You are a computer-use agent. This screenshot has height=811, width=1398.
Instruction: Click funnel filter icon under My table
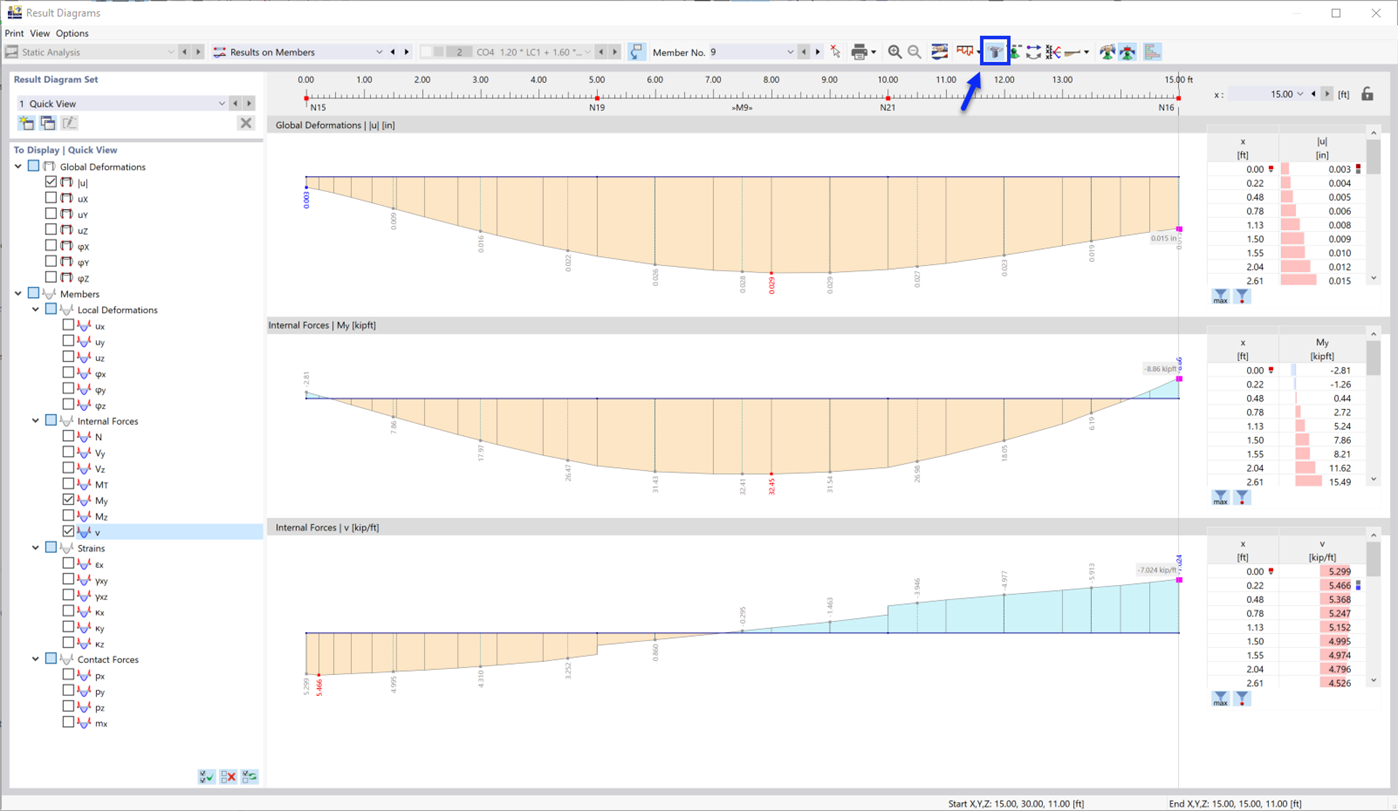(x=1241, y=497)
